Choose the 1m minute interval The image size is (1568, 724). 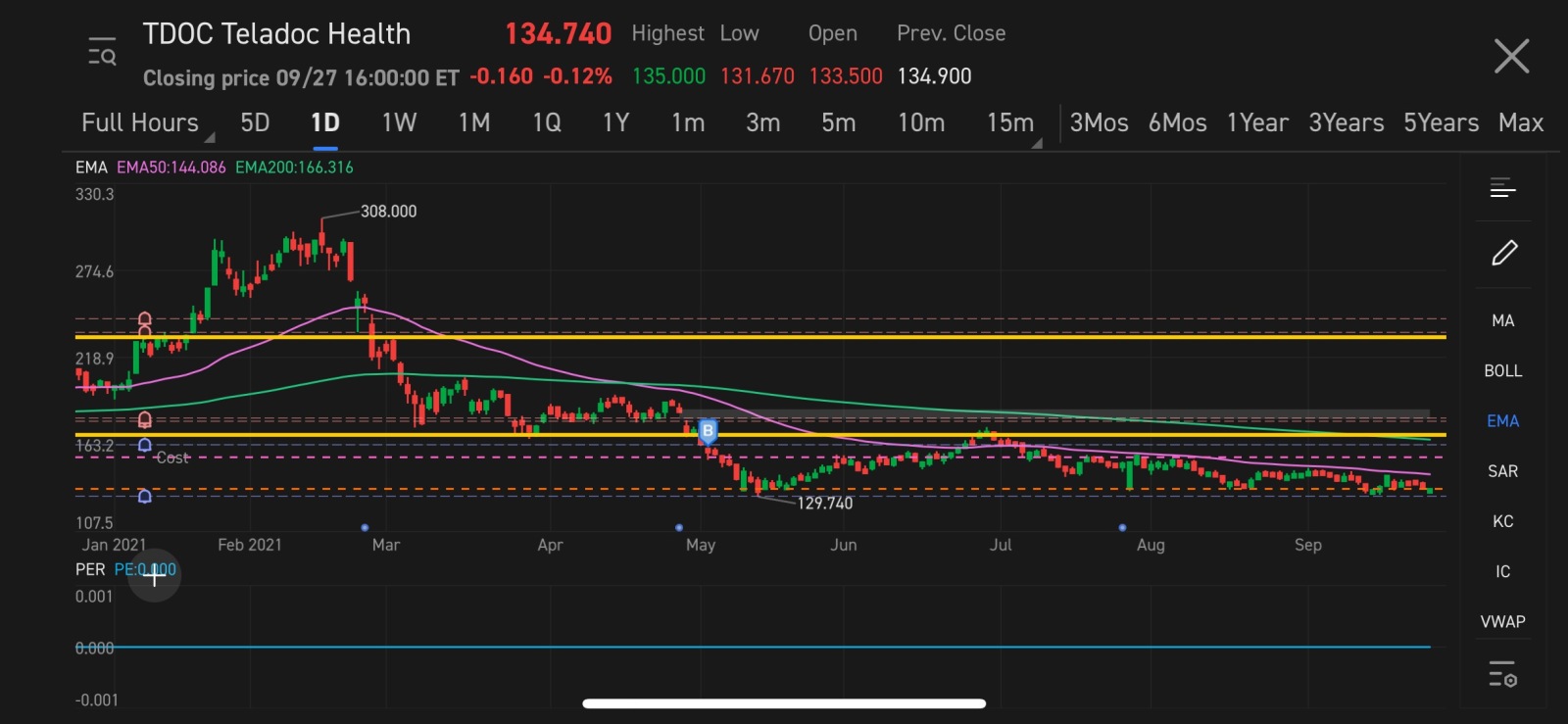click(688, 122)
